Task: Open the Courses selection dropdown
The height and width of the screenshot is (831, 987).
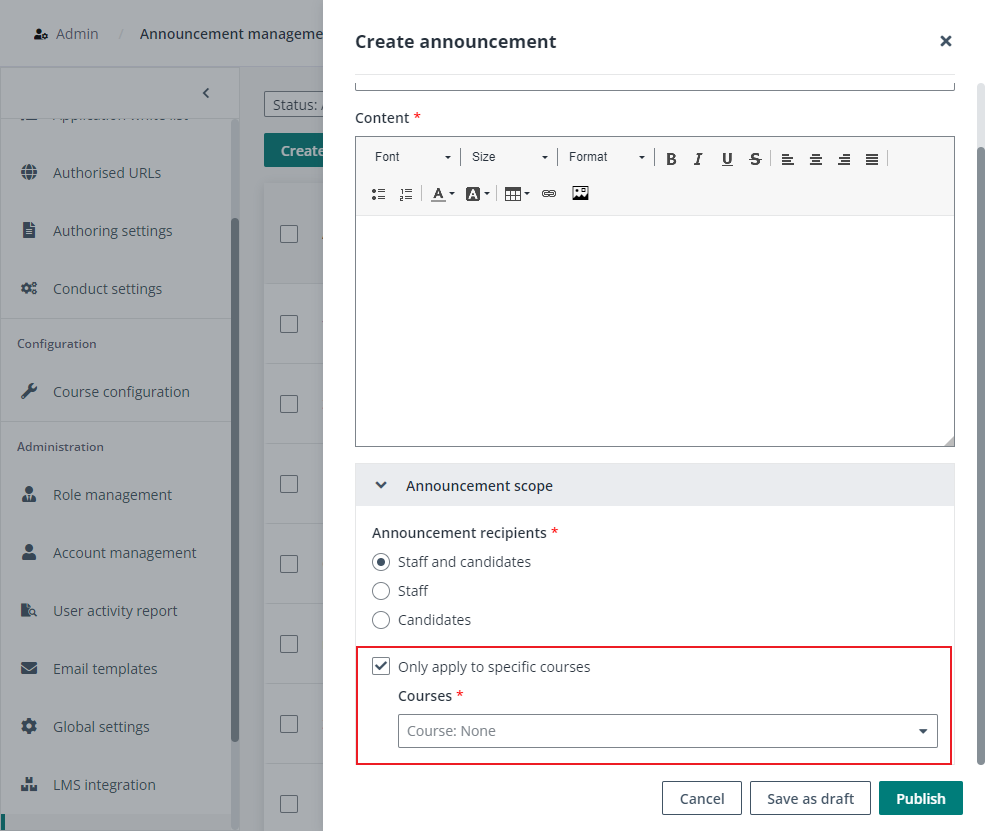Action: click(668, 731)
